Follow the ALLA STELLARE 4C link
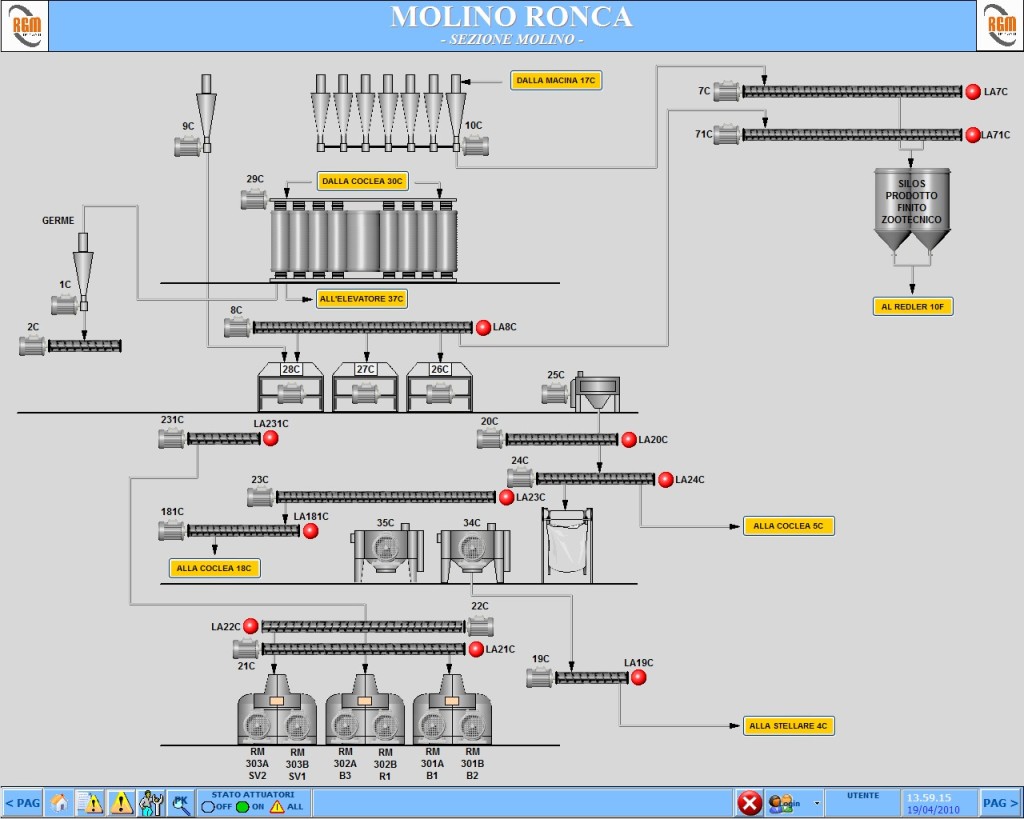1024x819 pixels. point(788,726)
